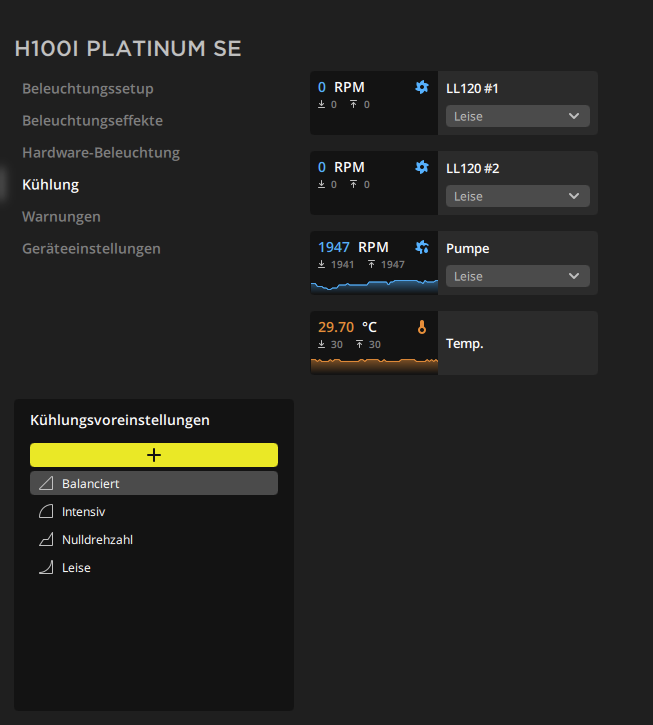
Task: Click the H100I PLATINUM SE title
Action: [128, 49]
